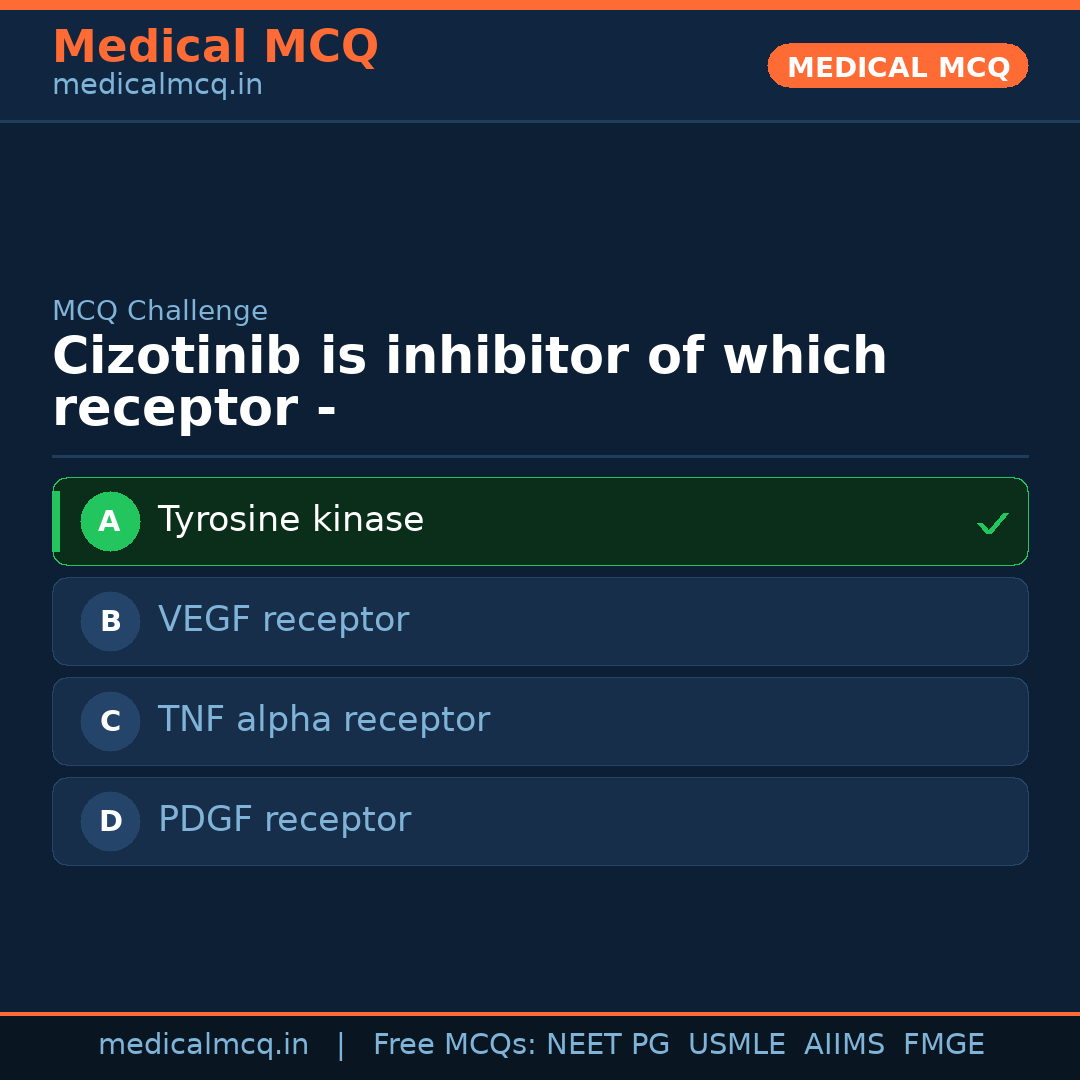1080x1080 pixels.
Task: Click the C option letter circle
Action: pos(110,721)
